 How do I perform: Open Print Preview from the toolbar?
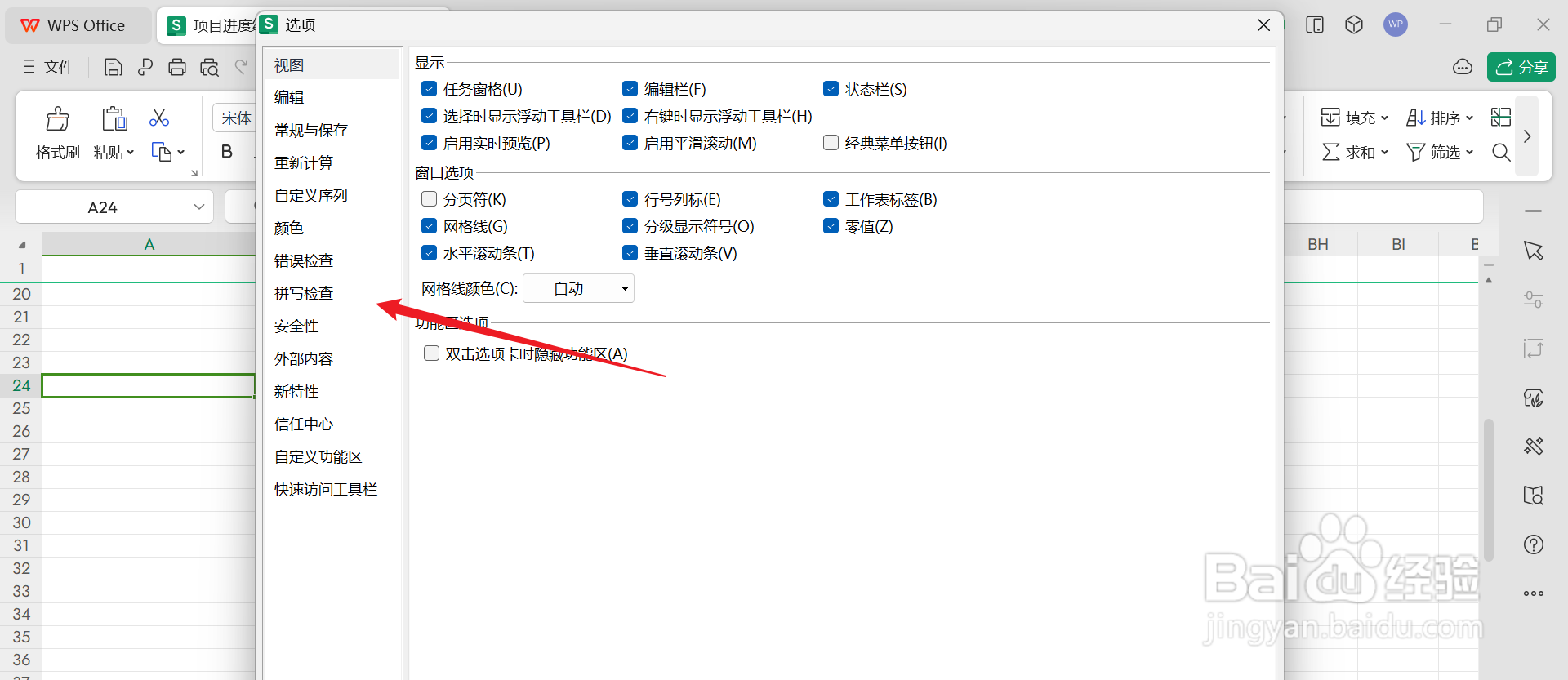210,67
